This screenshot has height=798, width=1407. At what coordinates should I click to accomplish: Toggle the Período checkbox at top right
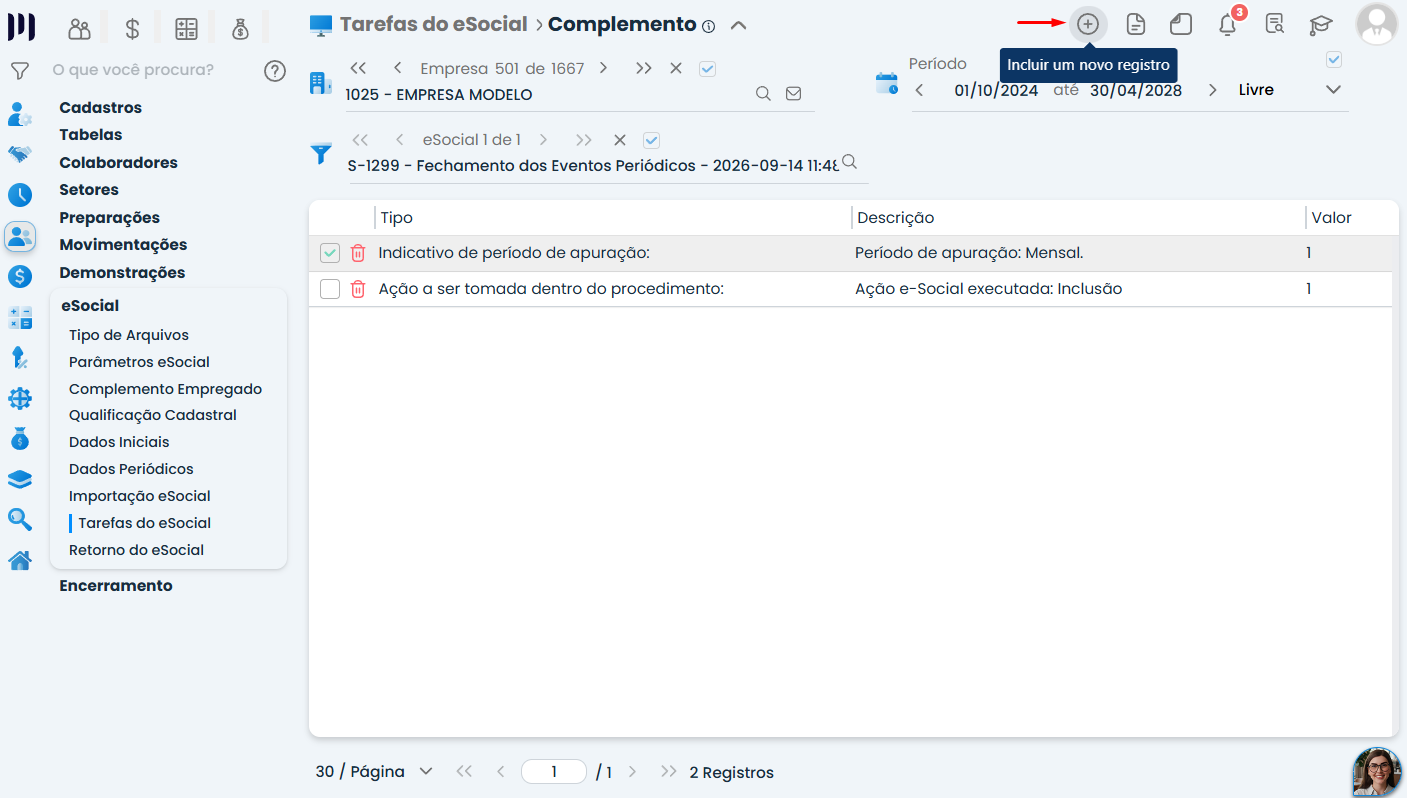click(x=1334, y=60)
